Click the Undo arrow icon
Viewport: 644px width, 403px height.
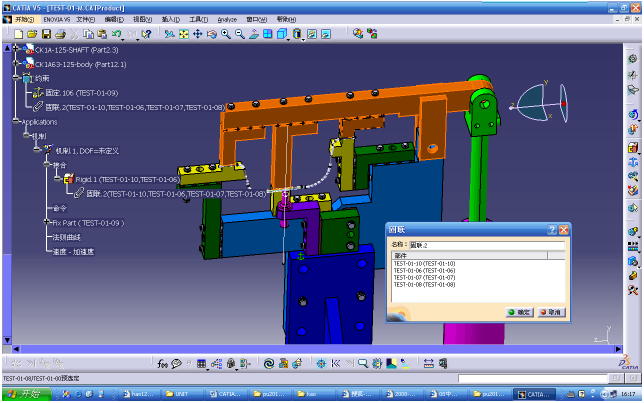tap(117, 34)
